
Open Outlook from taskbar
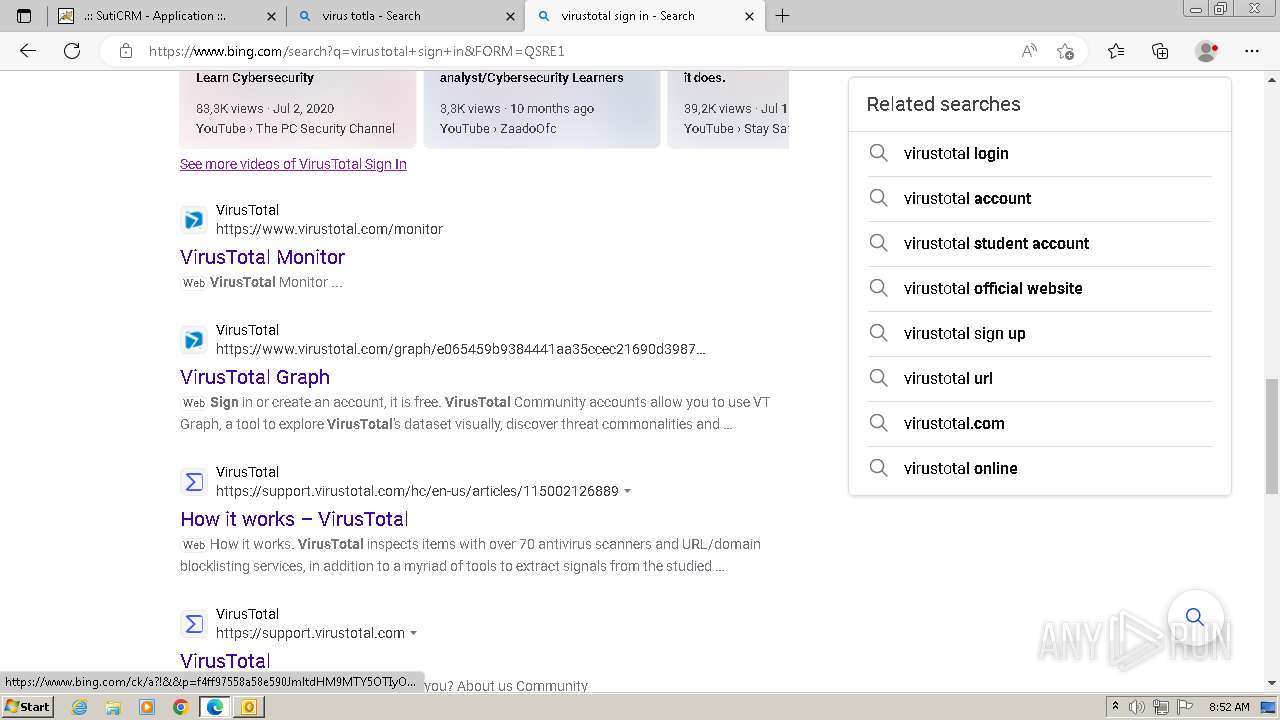coord(249,707)
